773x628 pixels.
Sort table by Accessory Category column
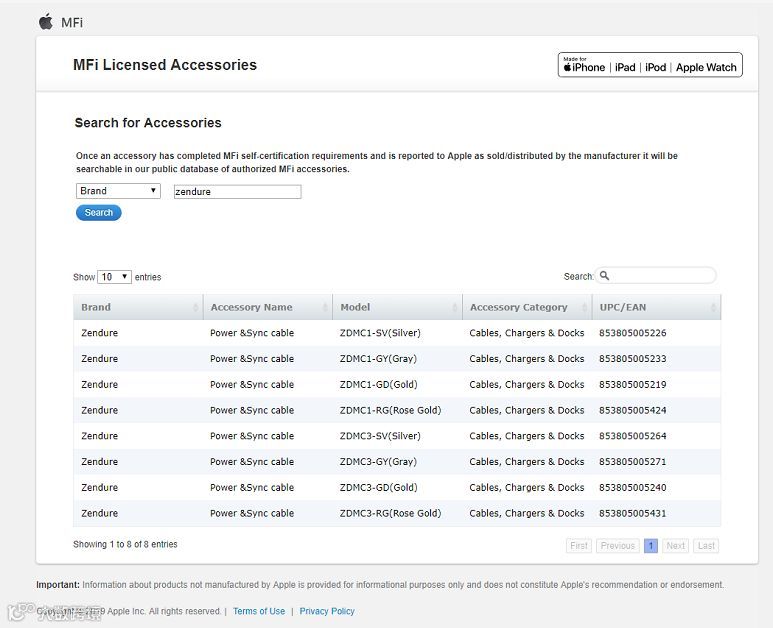[x=527, y=307]
